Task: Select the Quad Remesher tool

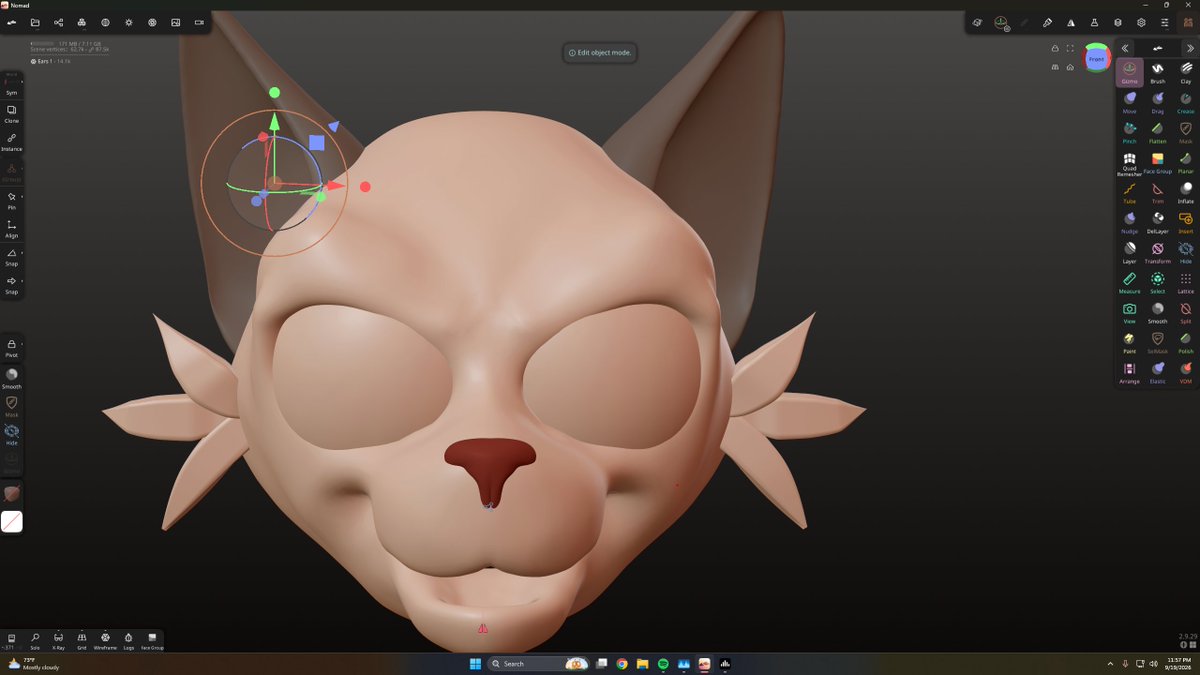Action: point(1129,164)
